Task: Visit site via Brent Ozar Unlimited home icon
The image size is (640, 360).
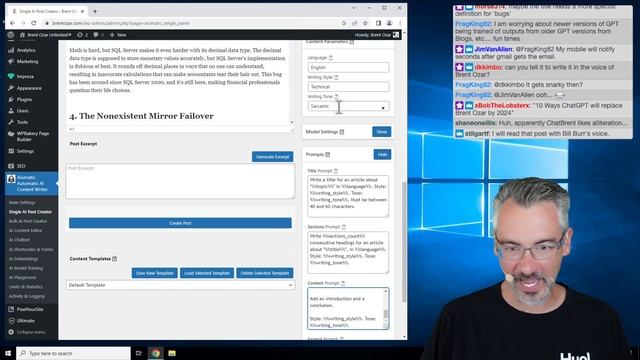Action: pyautogui.click(x=22, y=35)
